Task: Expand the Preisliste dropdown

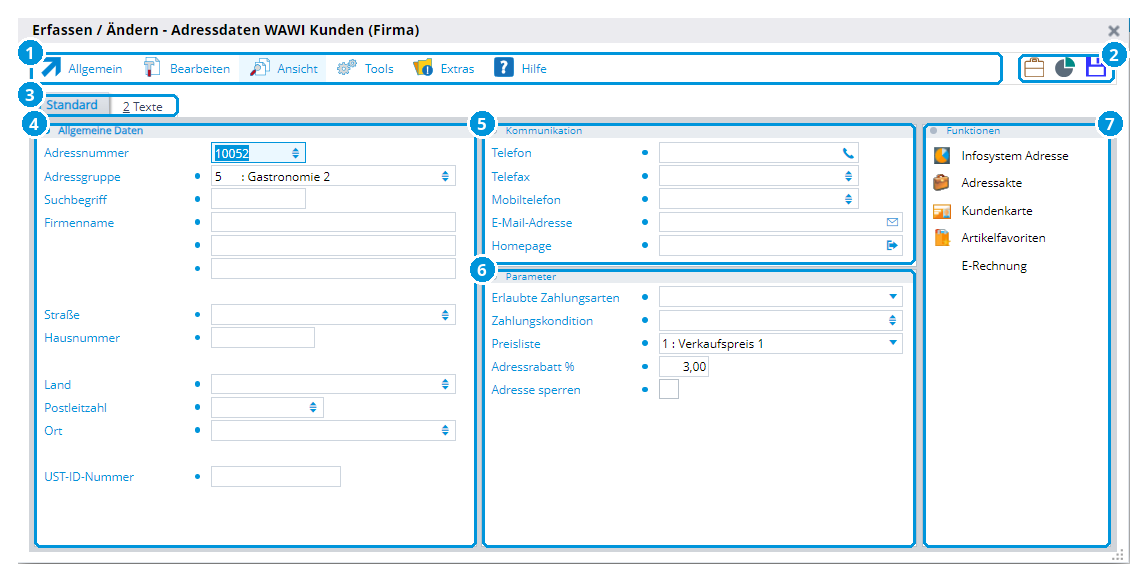Action: click(x=892, y=343)
